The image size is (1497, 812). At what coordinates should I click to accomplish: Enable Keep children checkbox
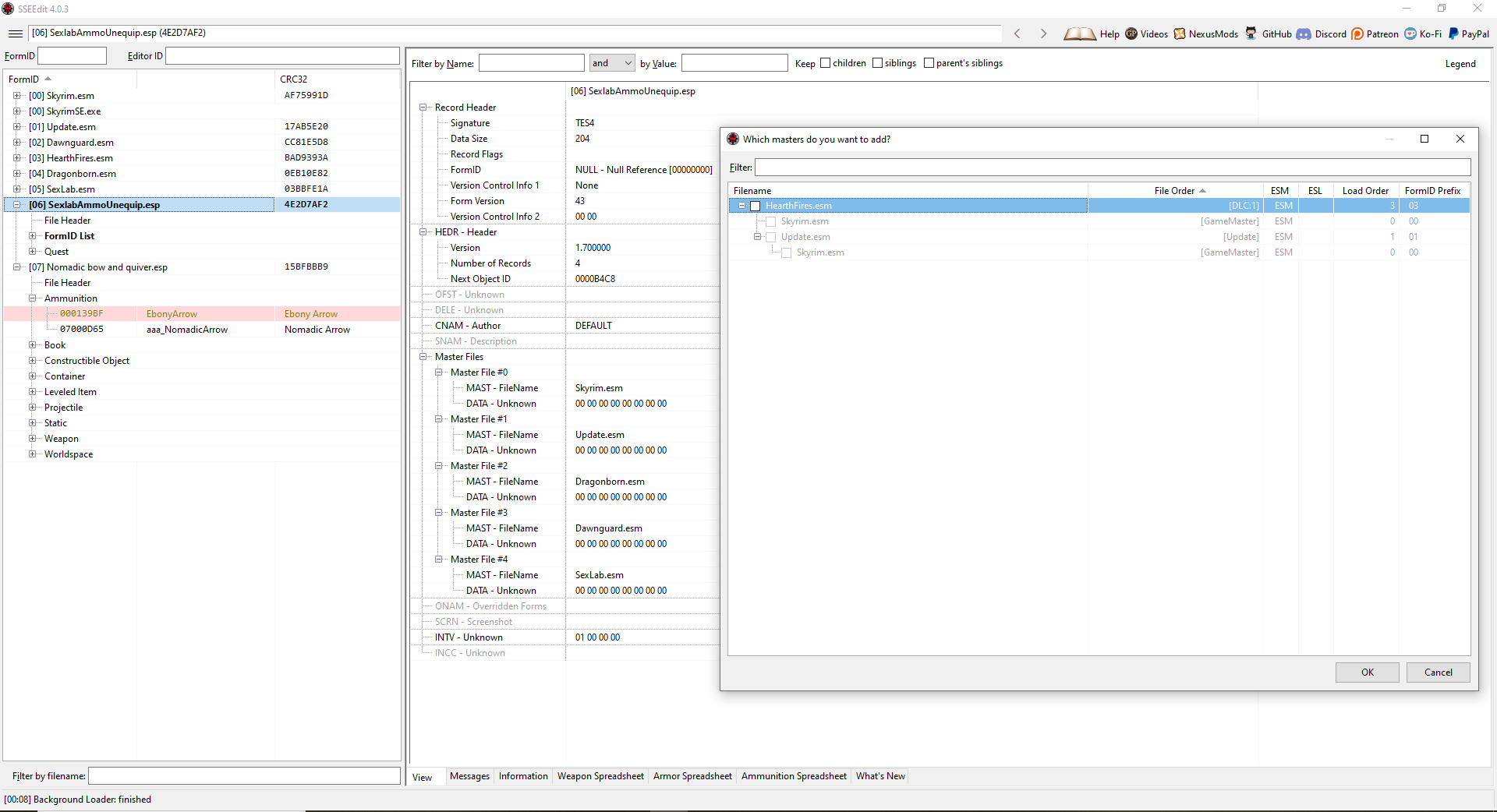coord(825,63)
